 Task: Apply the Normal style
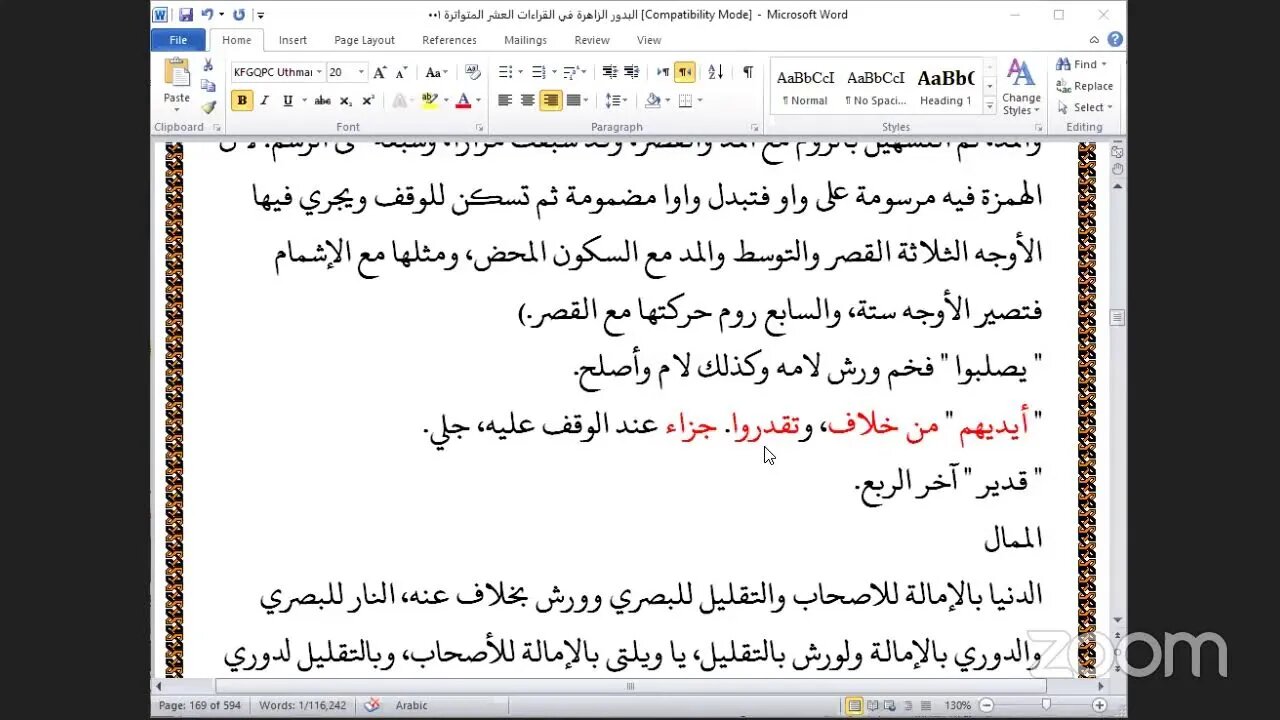(805, 87)
